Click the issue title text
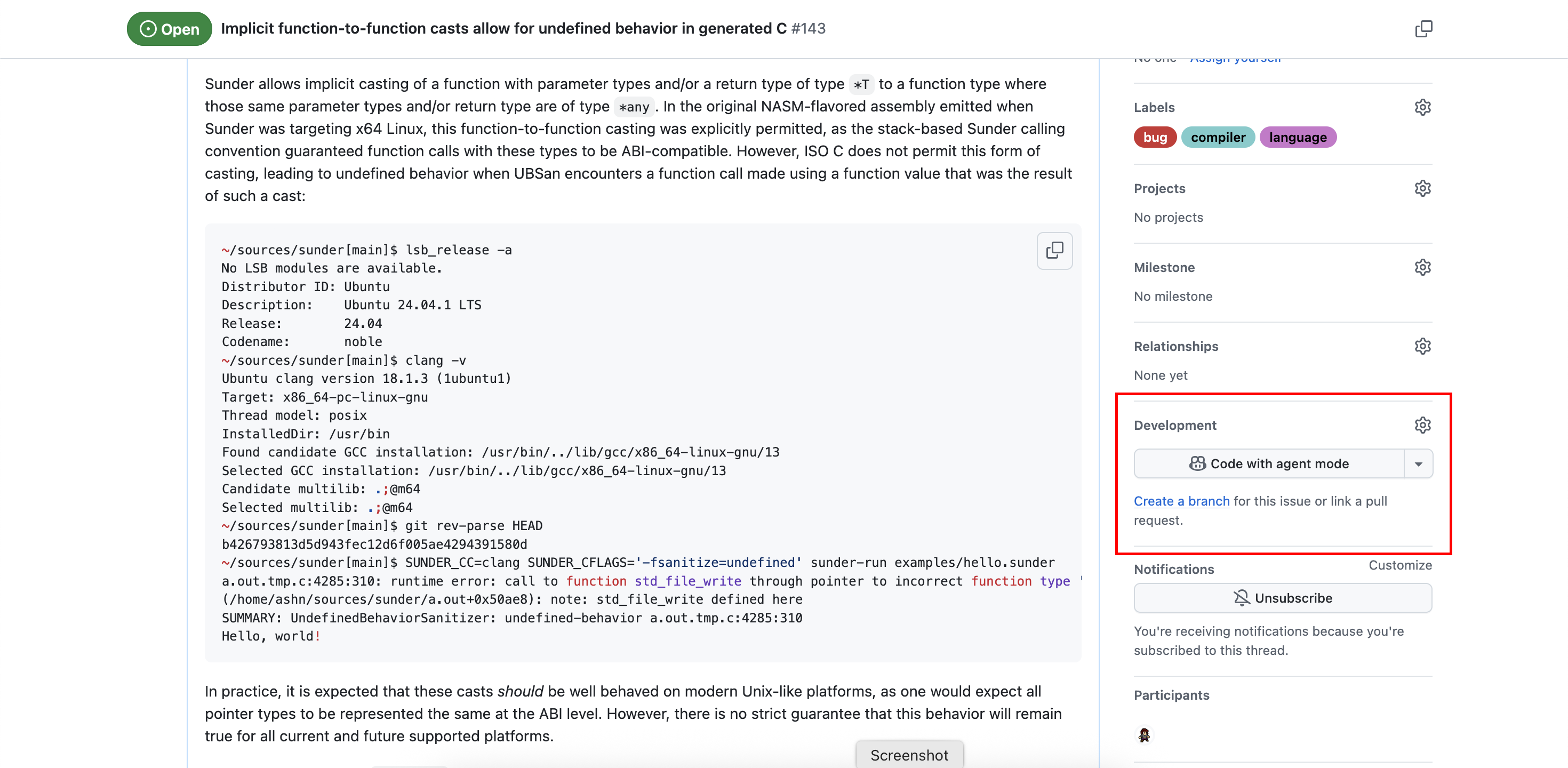The image size is (1568, 768). [503, 29]
